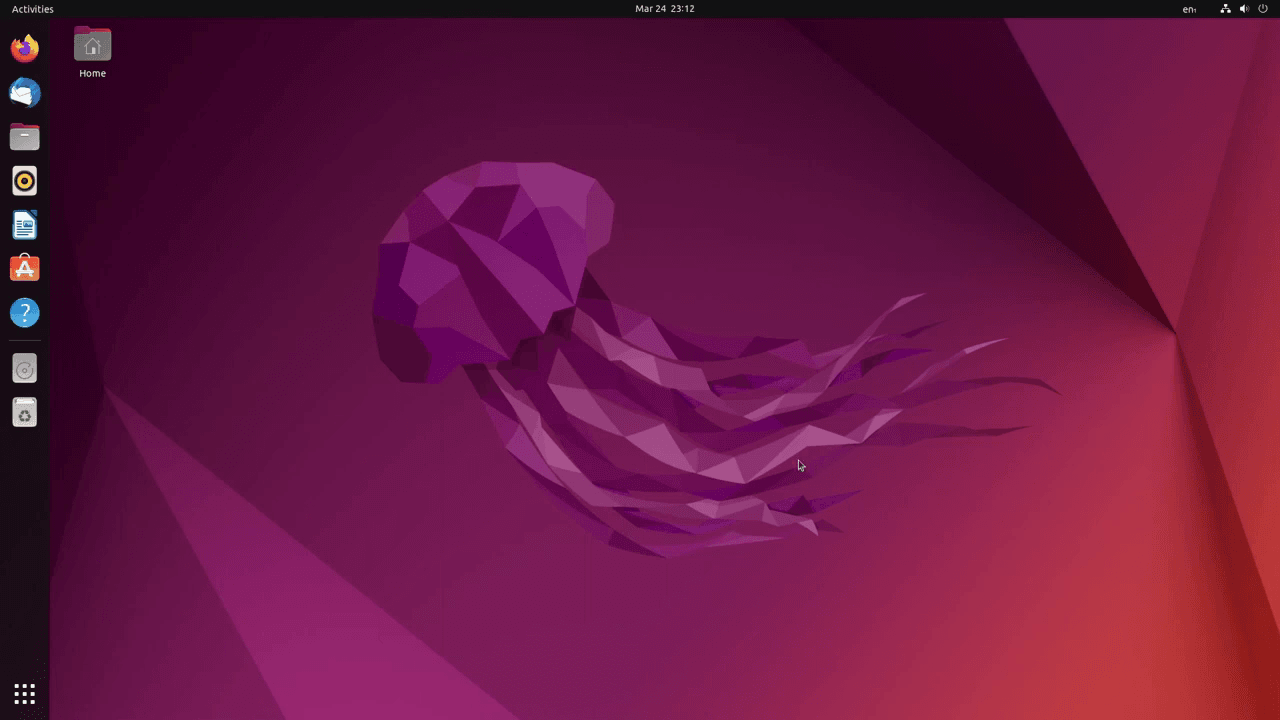Open the Disks utility from the dock
The image size is (1280, 720).
[x=24, y=368]
